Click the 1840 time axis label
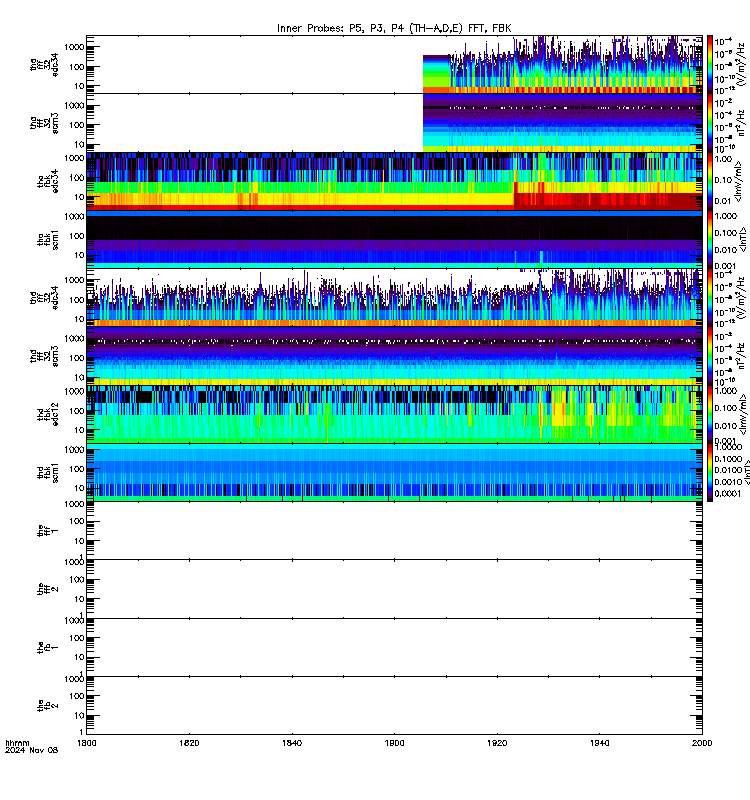Viewport: 750px width, 800px height. (x=292, y=743)
